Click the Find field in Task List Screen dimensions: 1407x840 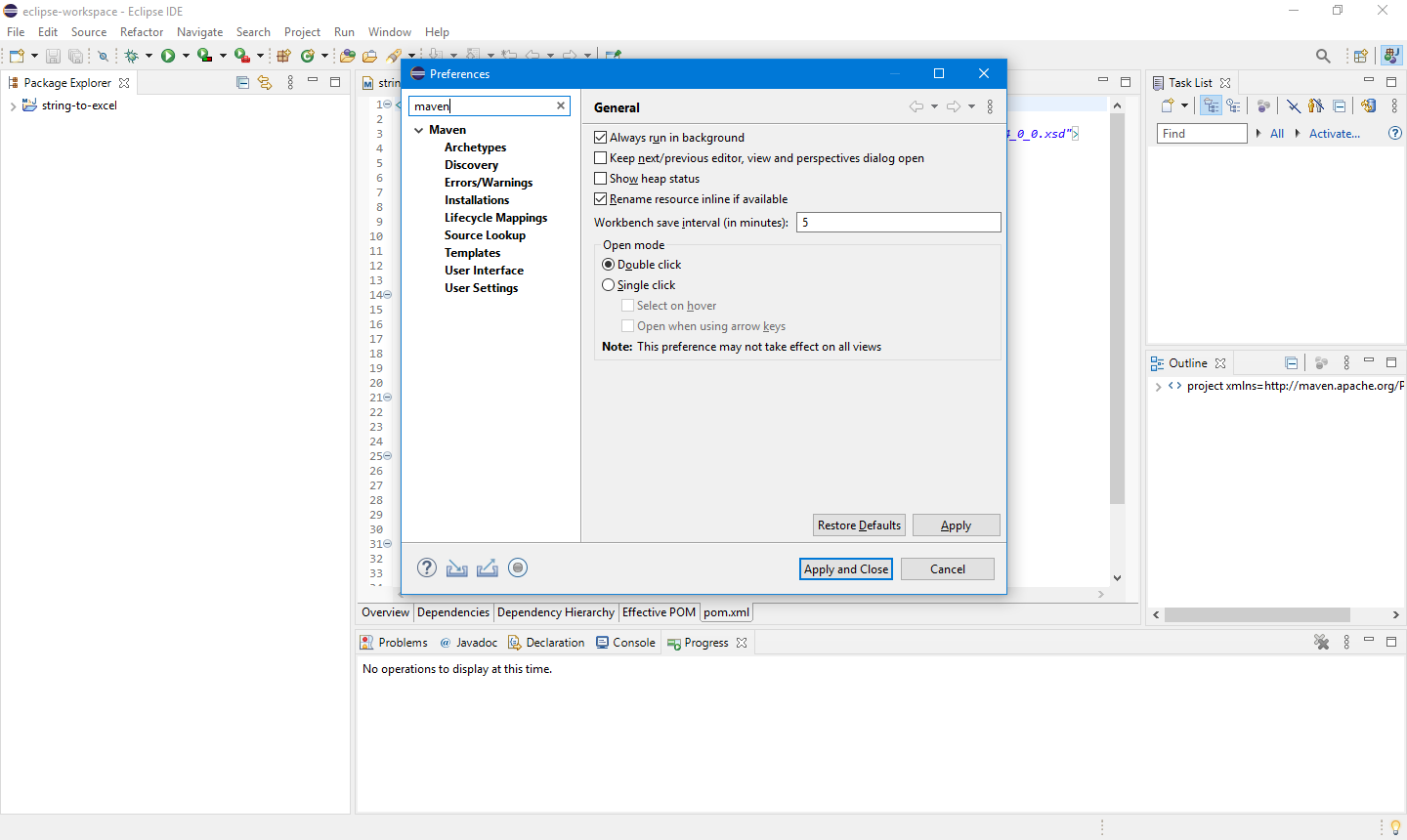[x=1202, y=134]
